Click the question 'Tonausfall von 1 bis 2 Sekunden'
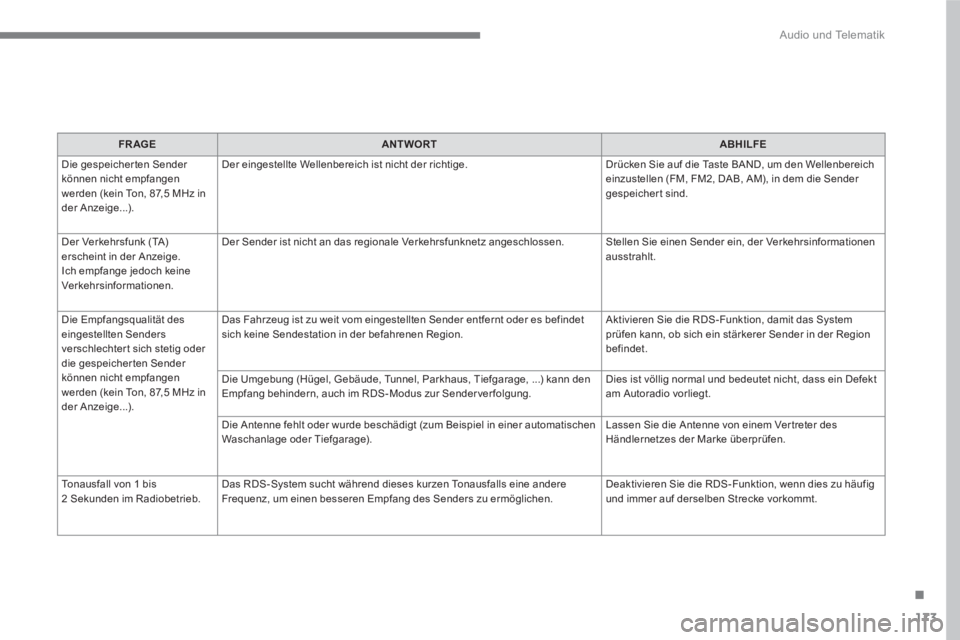The image size is (960, 640). [x=137, y=505]
